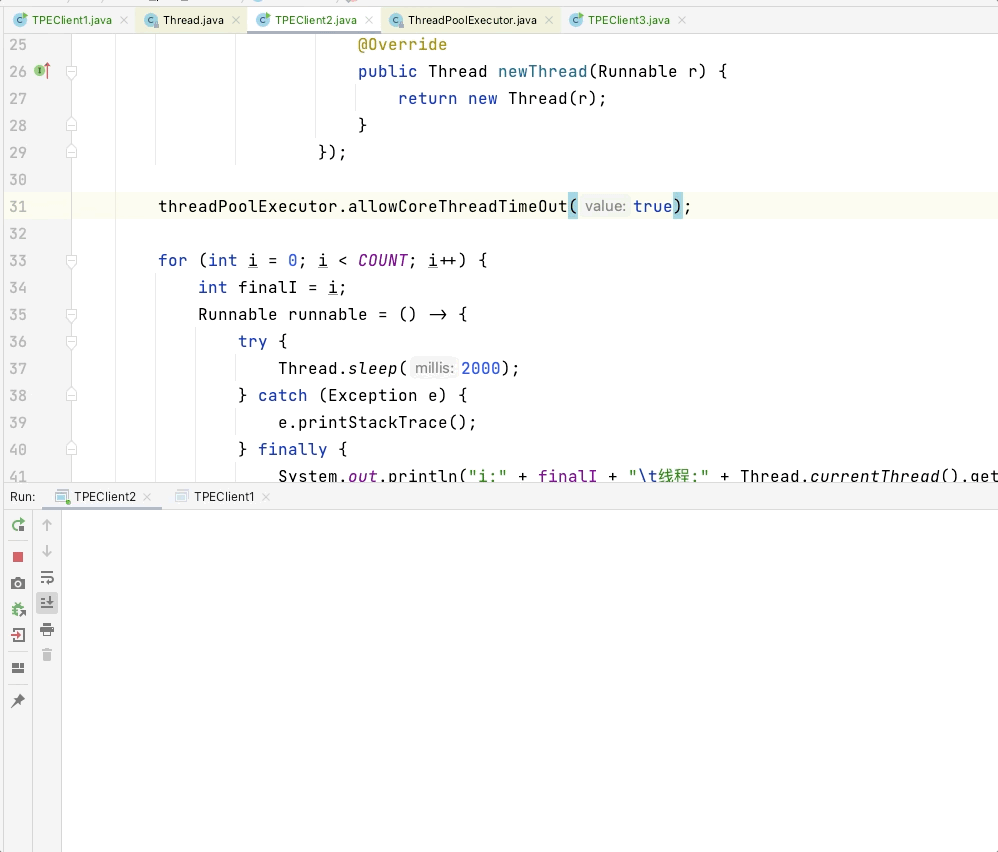Screen dimensions: 998x852
Task: Click the @Override annotation
Action: (402, 45)
